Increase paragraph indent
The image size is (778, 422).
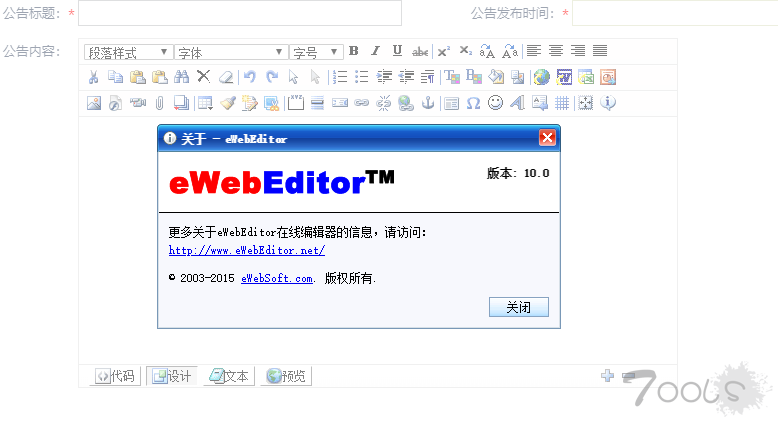pos(384,77)
